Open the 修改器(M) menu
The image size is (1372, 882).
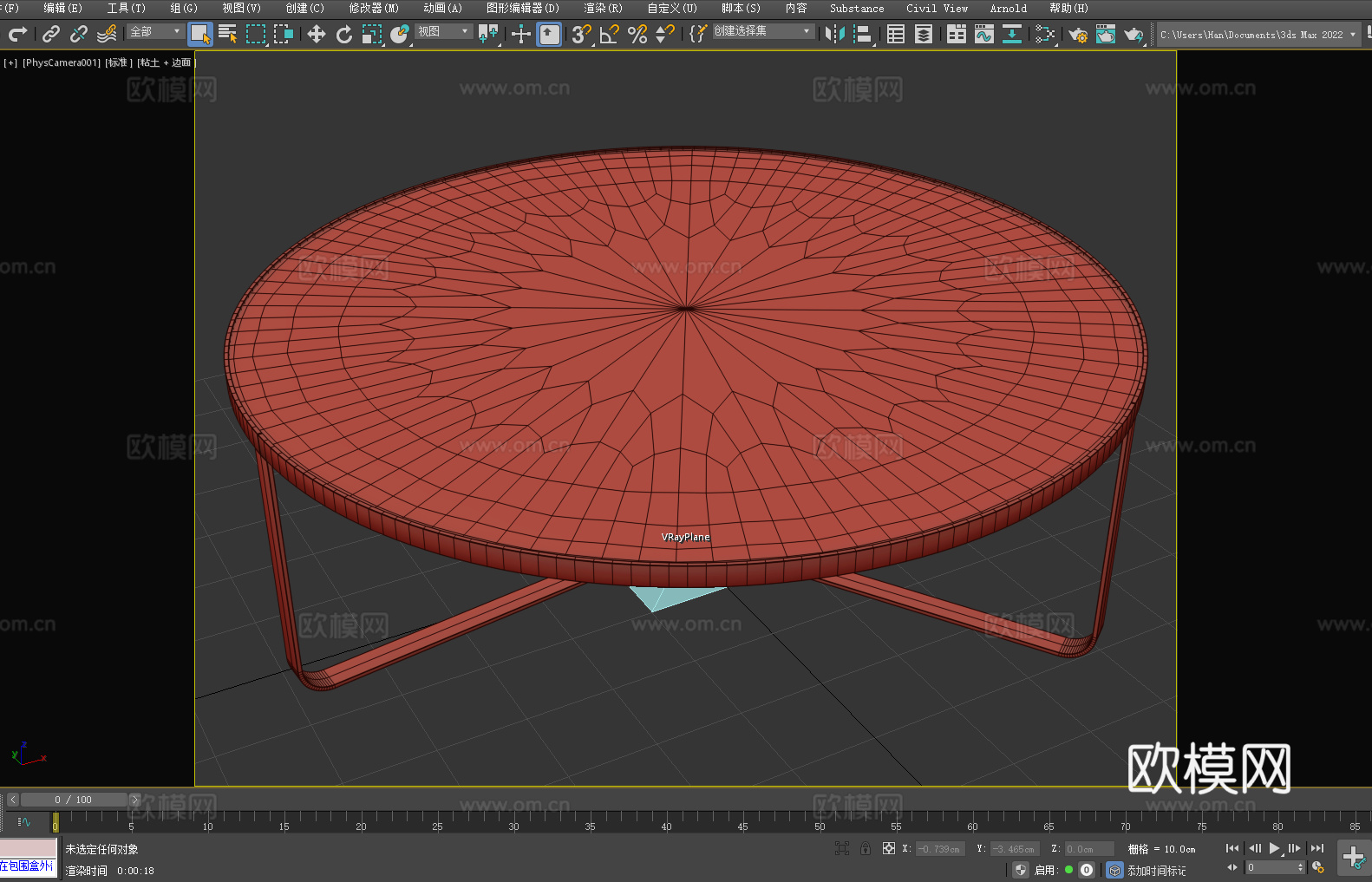point(374,8)
